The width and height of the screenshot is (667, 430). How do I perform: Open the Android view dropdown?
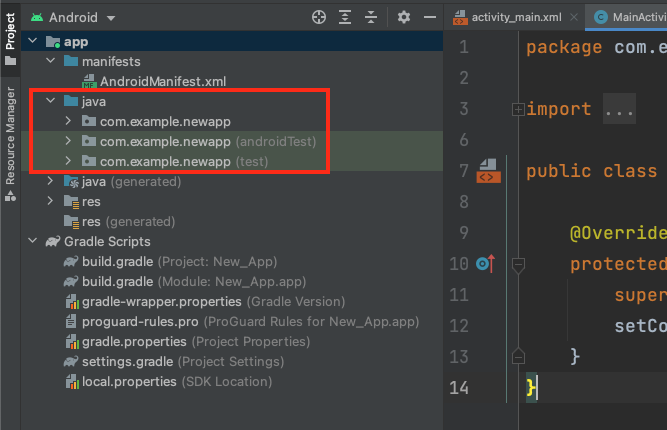coord(73,17)
